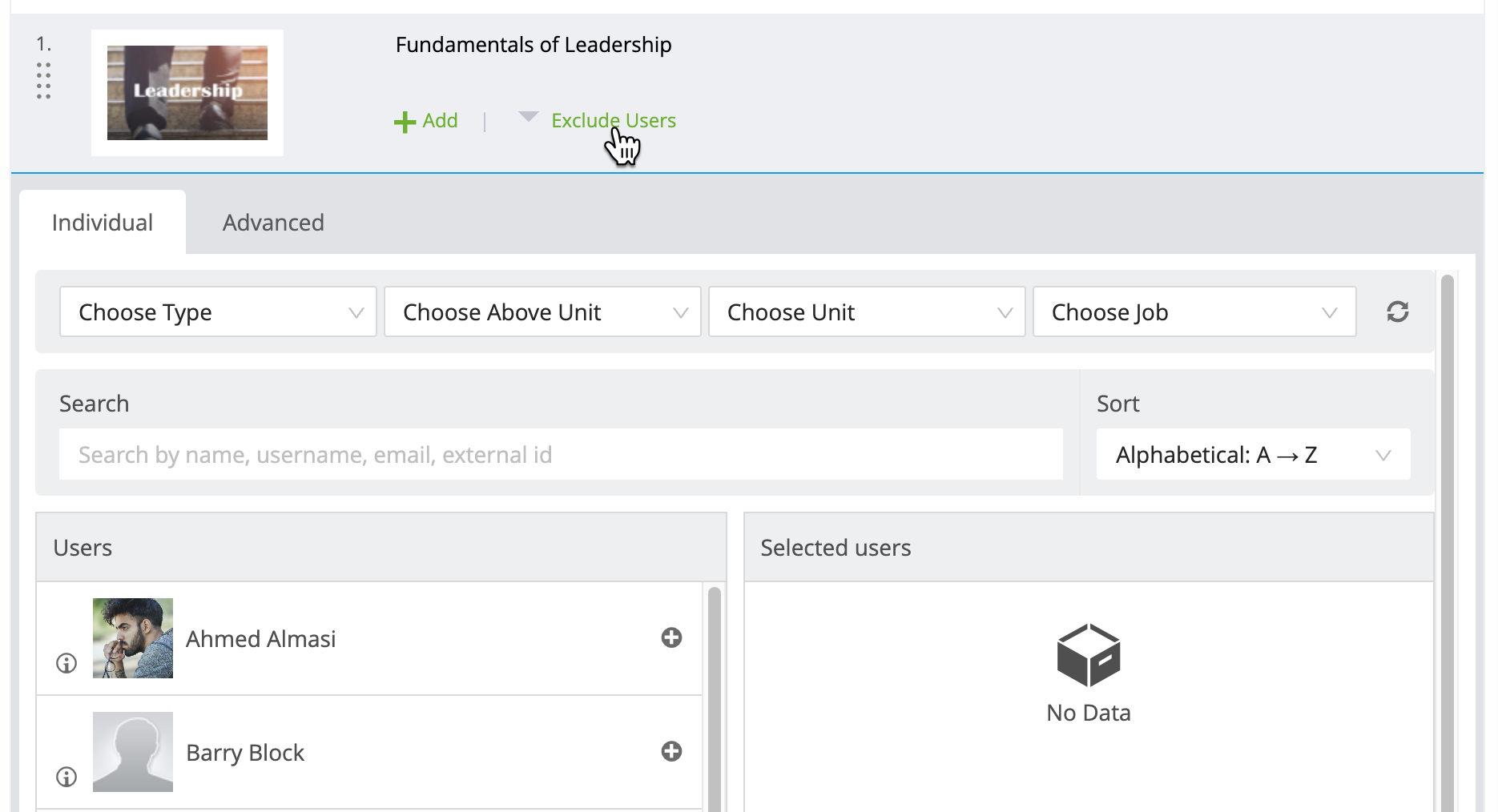Image resolution: width=1498 pixels, height=812 pixels.
Task: Select the Individual tab
Action: 103,222
